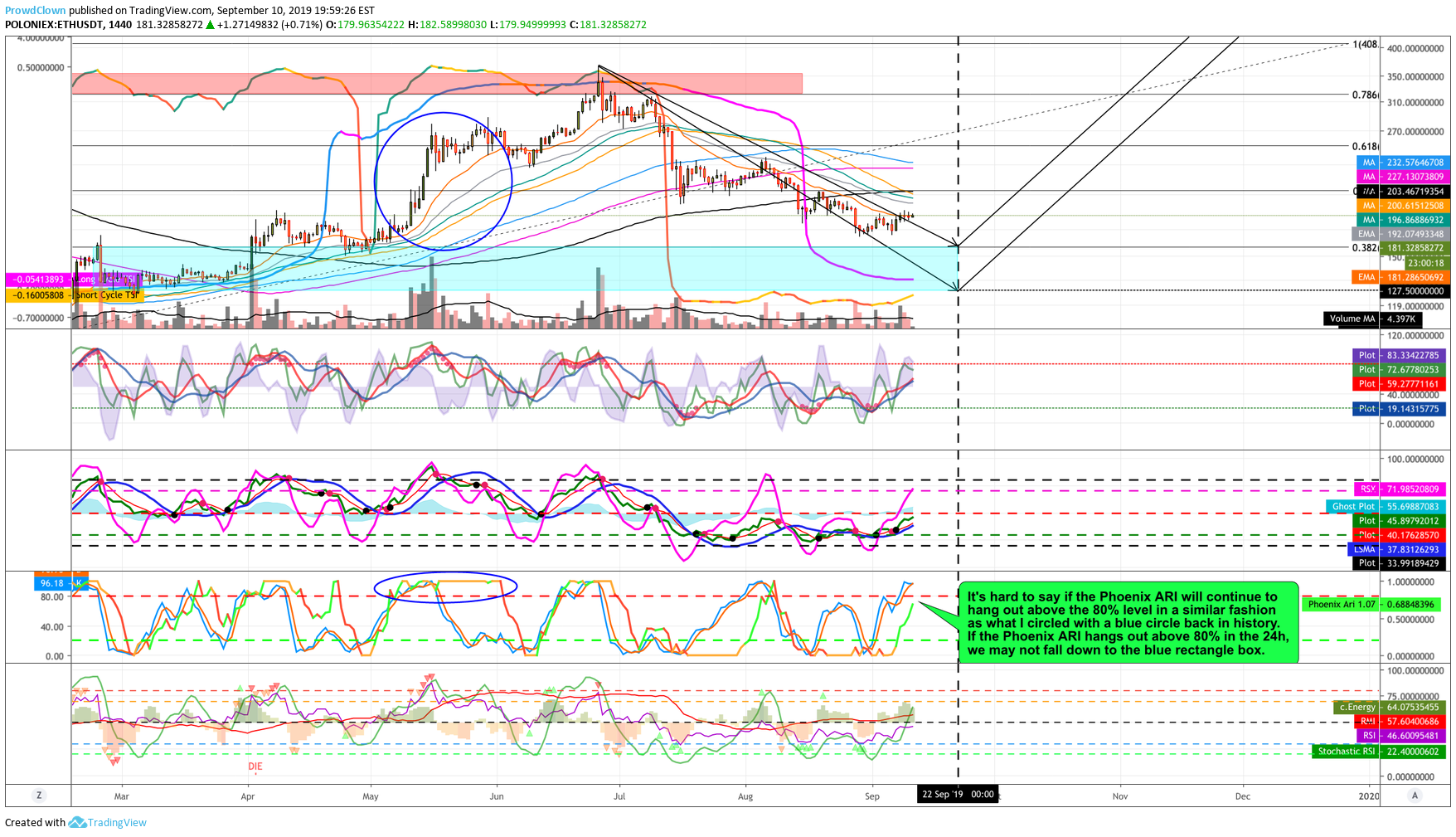The image size is (1456, 837).
Task: Click the teal MA 196.86886932 label
Action: 1403,220
